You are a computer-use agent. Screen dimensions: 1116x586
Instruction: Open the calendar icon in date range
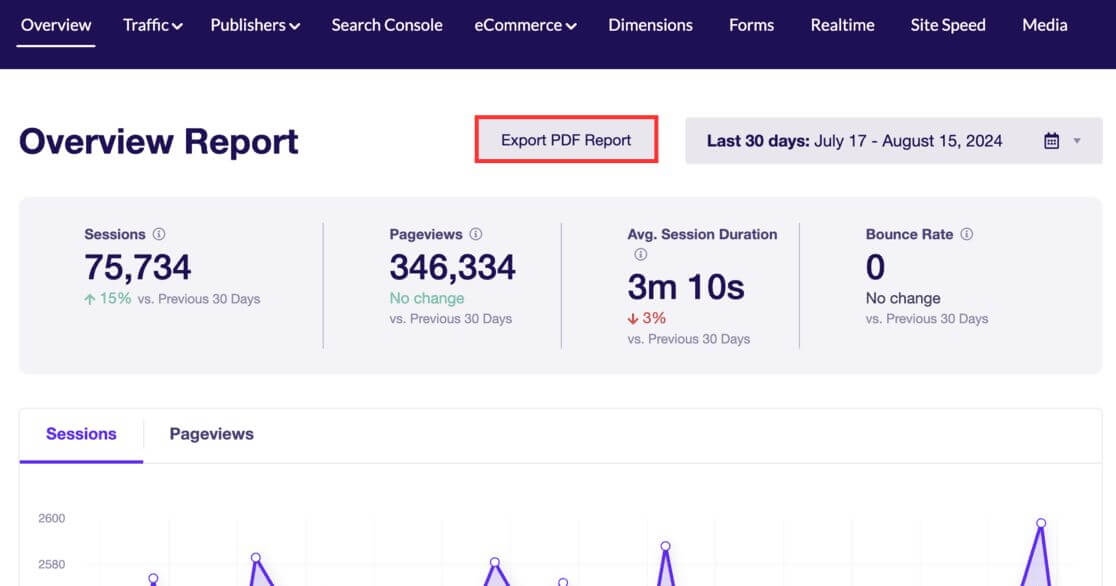point(1051,141)
